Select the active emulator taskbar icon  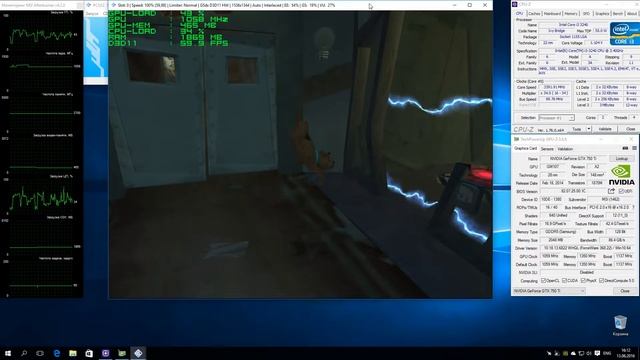[x=138, y=353]
